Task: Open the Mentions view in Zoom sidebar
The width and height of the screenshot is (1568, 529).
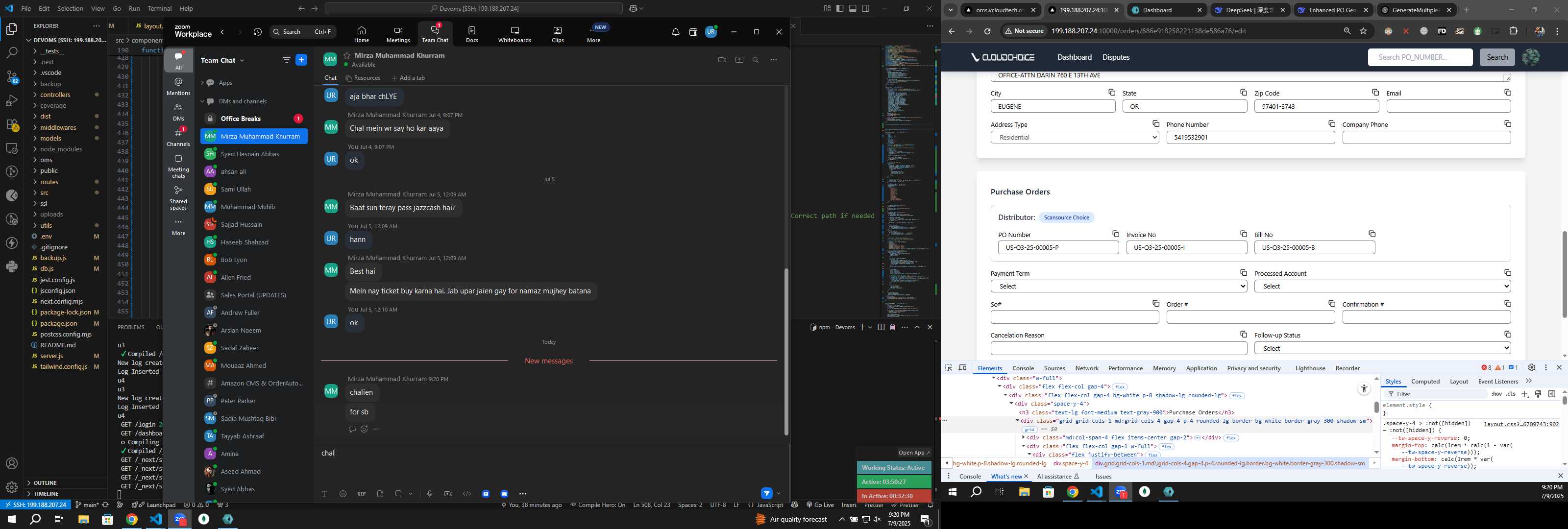Action: (x=178, y=86)
